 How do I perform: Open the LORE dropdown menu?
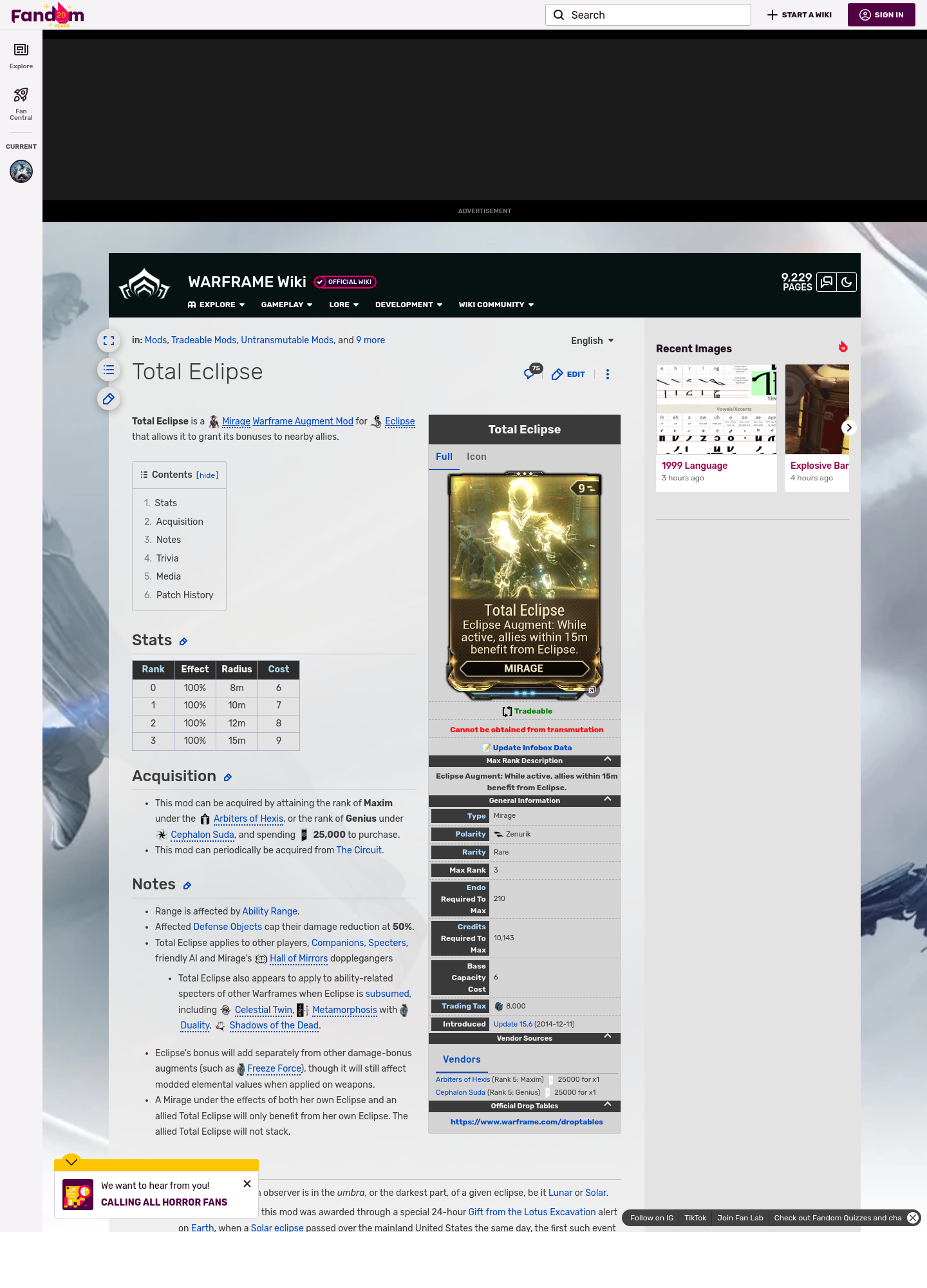point(344,305)
